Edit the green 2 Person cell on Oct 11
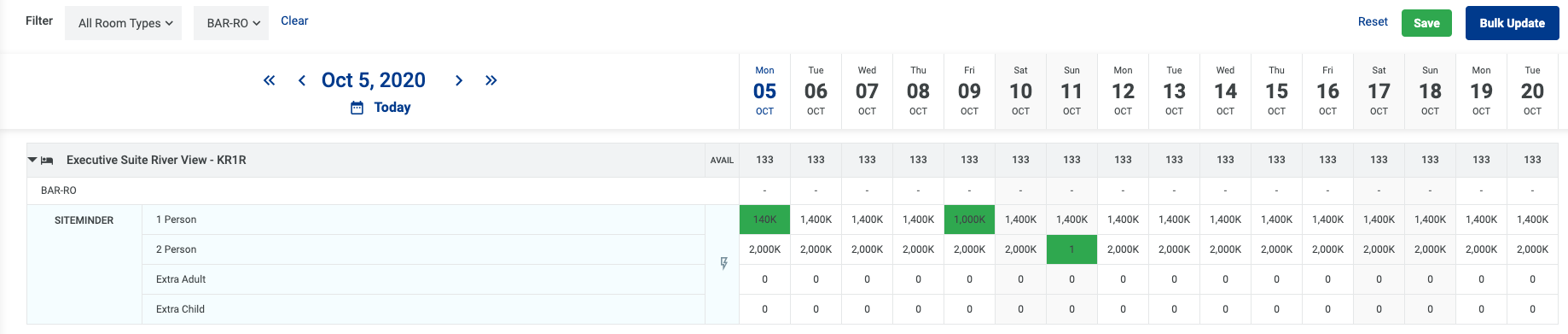1568x334 pixels. coord(1071,249)
